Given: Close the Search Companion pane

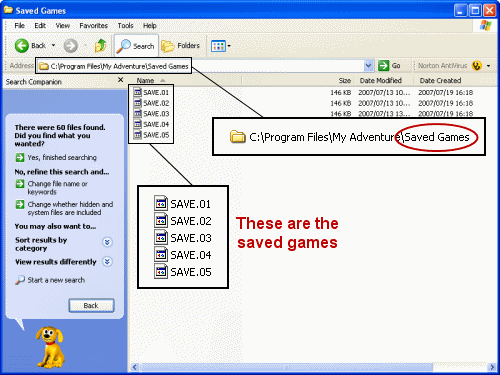Looking at the screenshot, I should pos(121,80).
